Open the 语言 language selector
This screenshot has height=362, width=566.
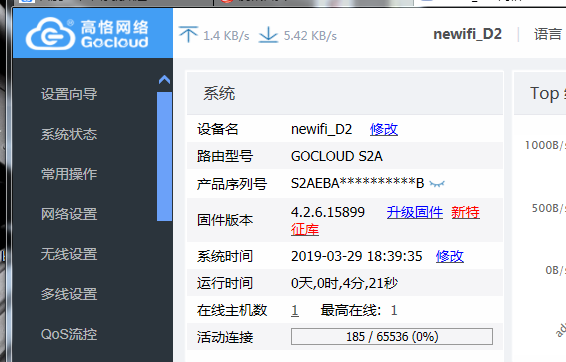(548, 34)
